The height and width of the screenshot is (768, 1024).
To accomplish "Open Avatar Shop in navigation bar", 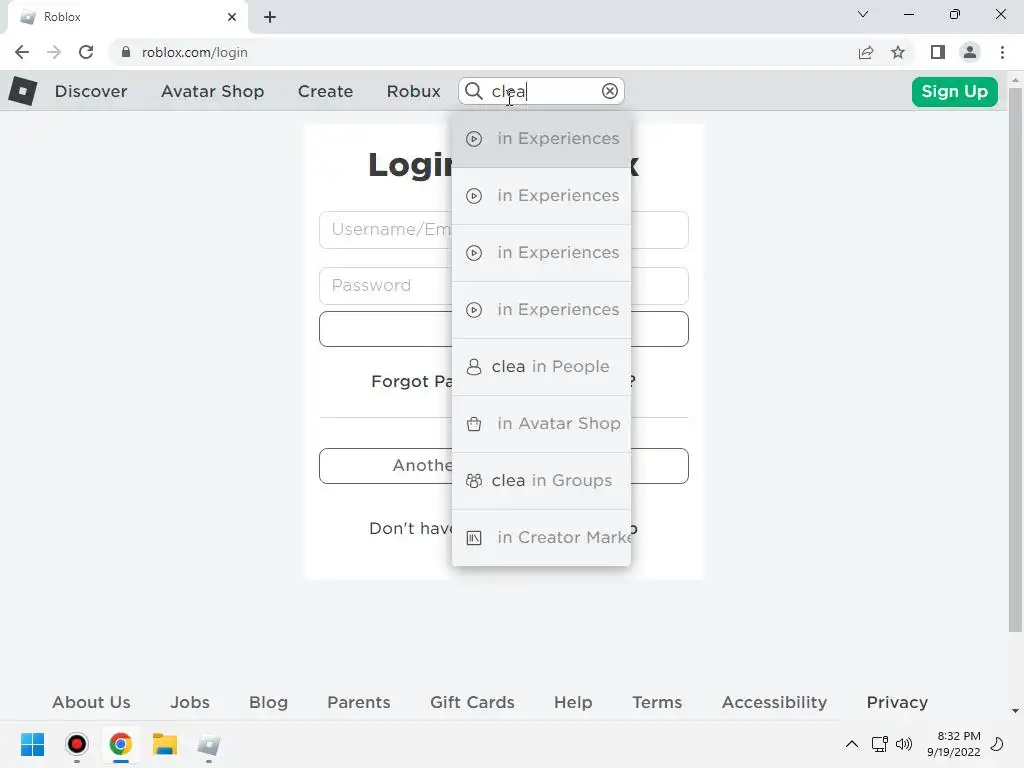I will click(212, 91).
